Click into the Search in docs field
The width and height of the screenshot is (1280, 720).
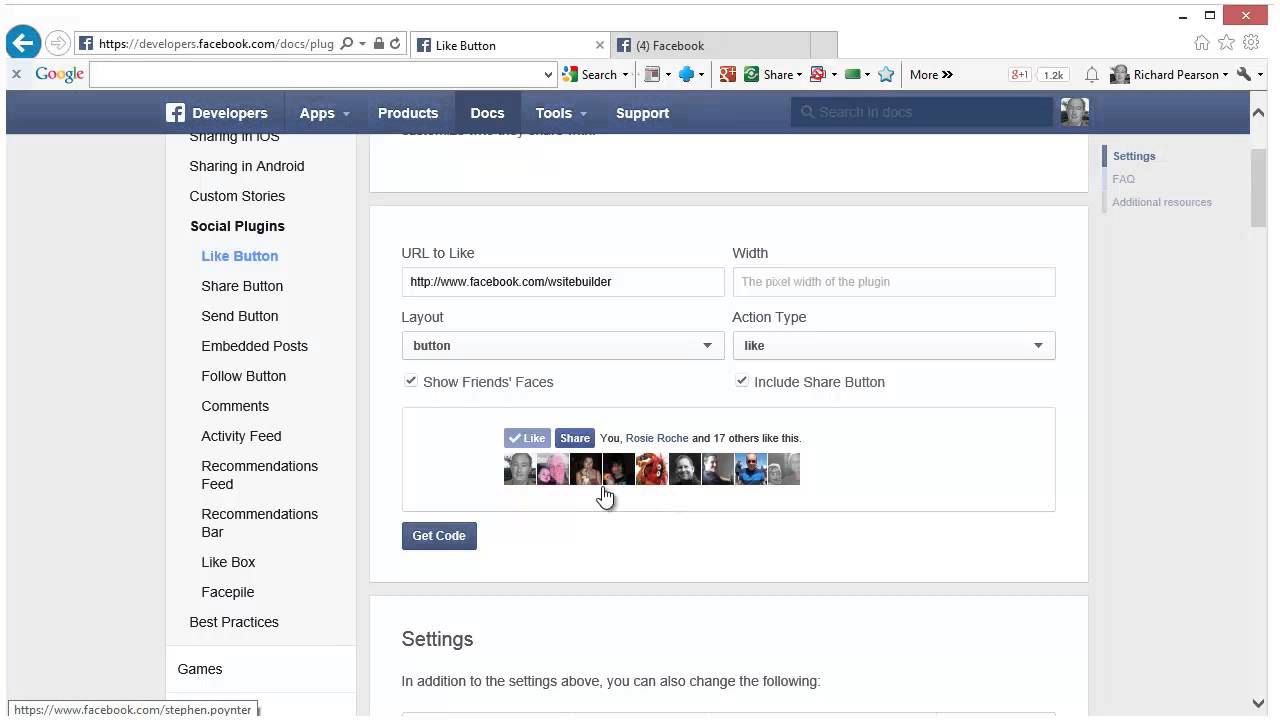click(922, 112)
